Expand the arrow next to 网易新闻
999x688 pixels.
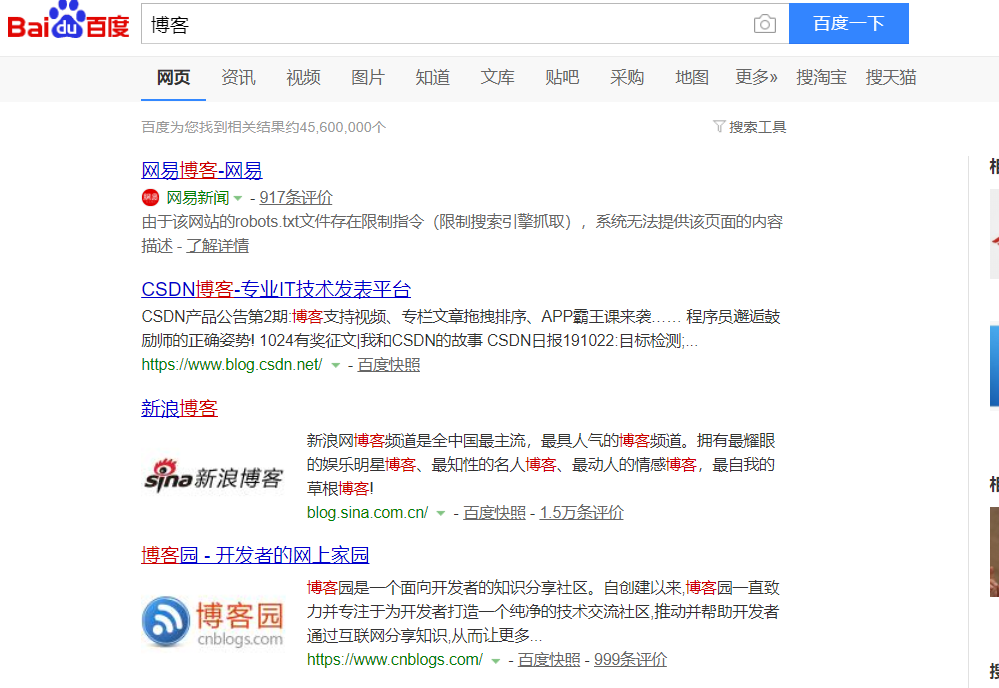coord(238,199)
